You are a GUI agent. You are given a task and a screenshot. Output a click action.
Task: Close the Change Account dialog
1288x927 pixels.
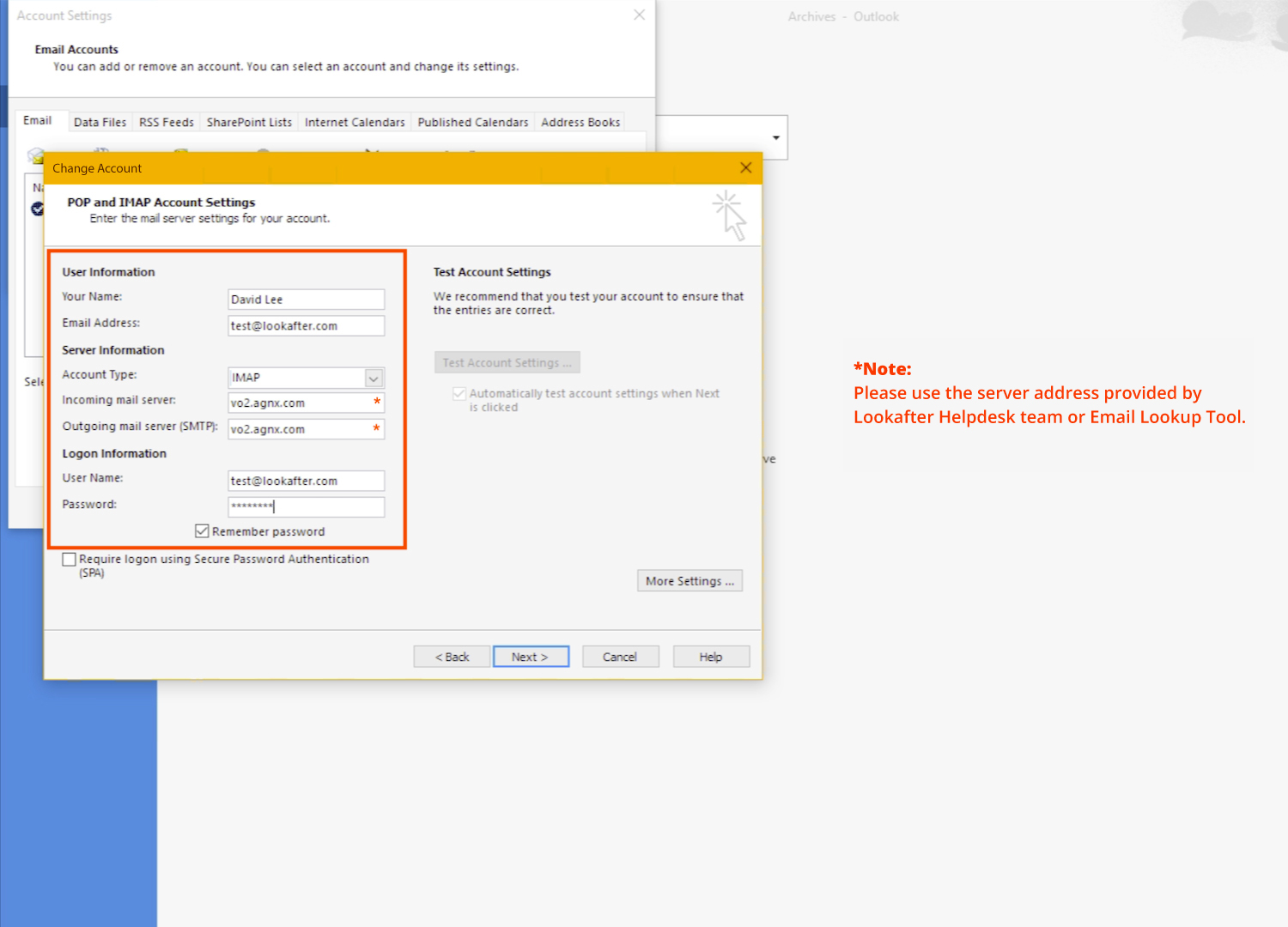[x=745, y=168]
